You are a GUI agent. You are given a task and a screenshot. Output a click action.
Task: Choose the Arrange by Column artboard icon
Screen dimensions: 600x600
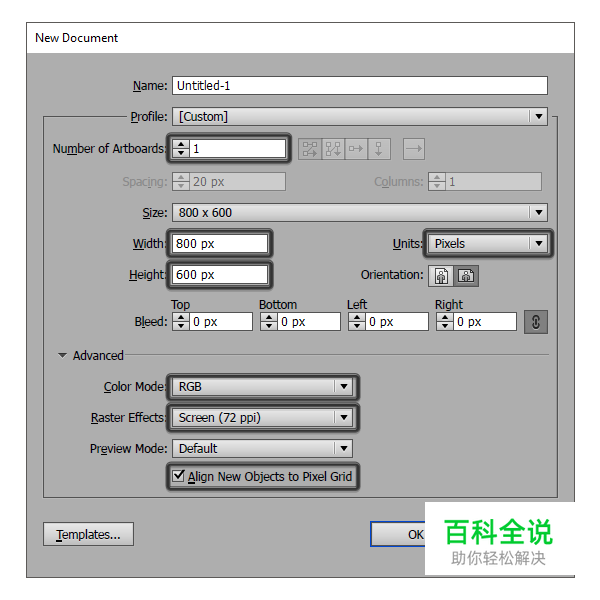pos(379,149)
